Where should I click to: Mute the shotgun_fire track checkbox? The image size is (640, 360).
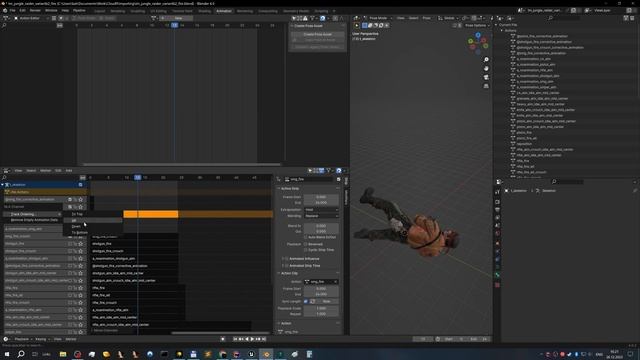(x=70, y=244)
